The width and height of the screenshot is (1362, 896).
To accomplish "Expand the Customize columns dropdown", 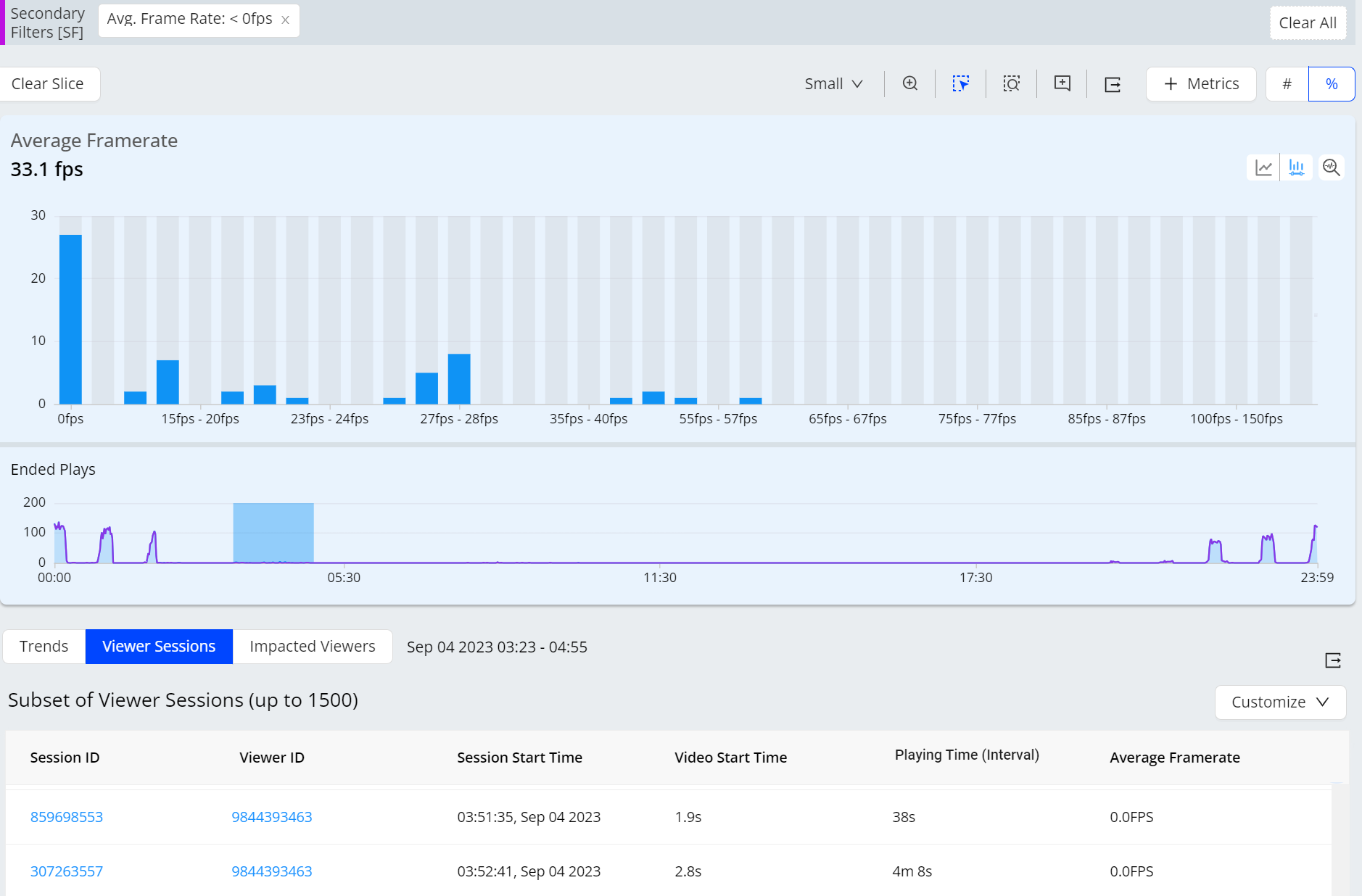I will tap(1279, 702).
